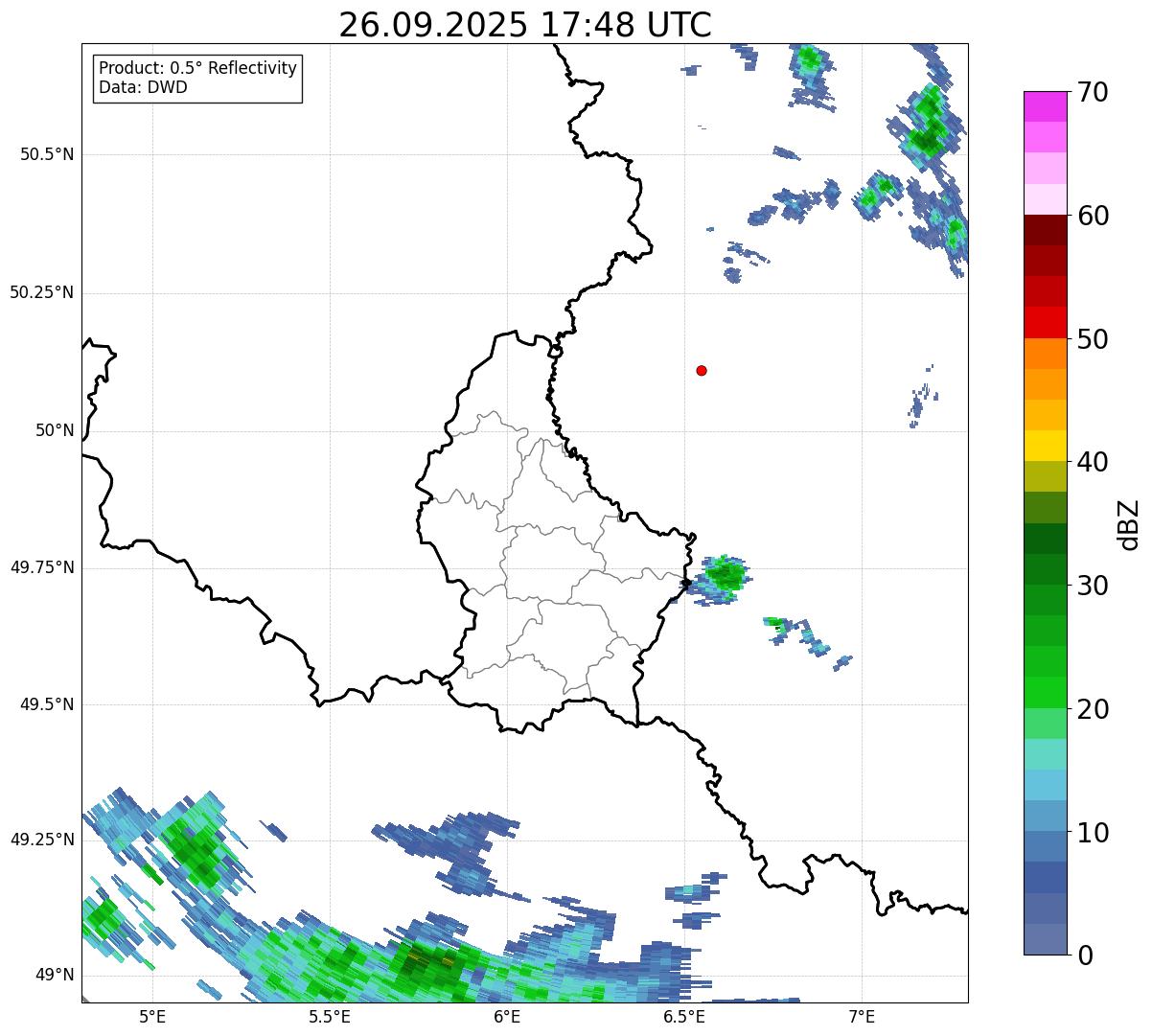Click the 49.75°N latitude label
1152x1036 pixels.
pos(42,567)
